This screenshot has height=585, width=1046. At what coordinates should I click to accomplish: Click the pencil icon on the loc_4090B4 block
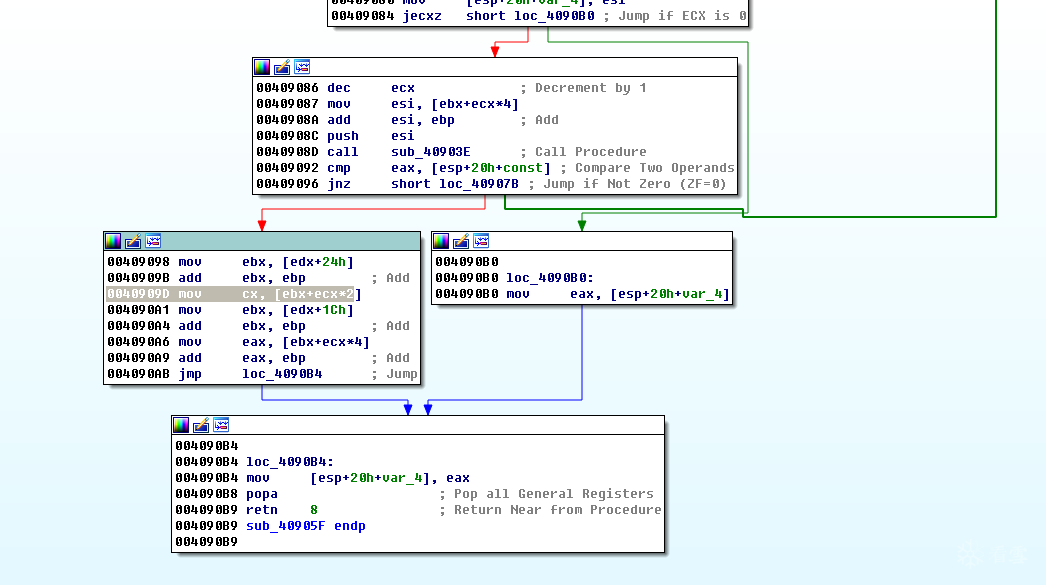click(x=201, y=425)
